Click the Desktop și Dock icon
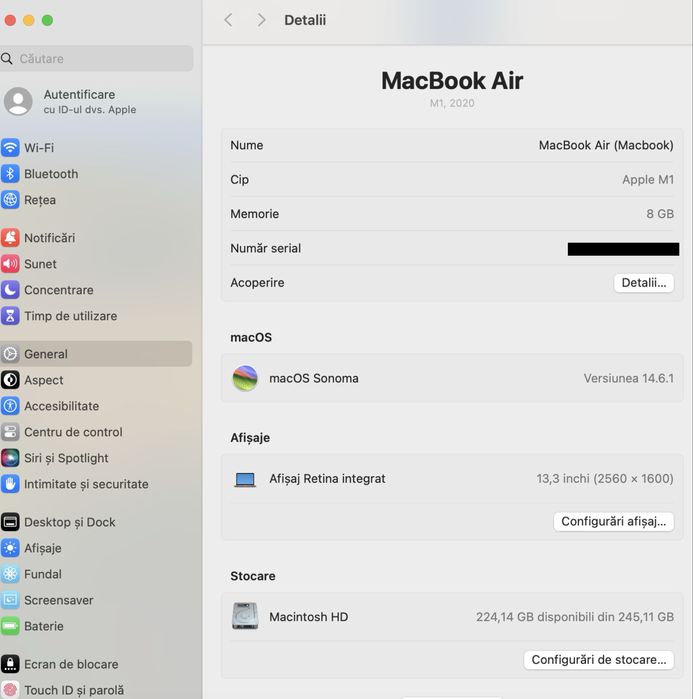693x699 pixels. pos(10,522)
